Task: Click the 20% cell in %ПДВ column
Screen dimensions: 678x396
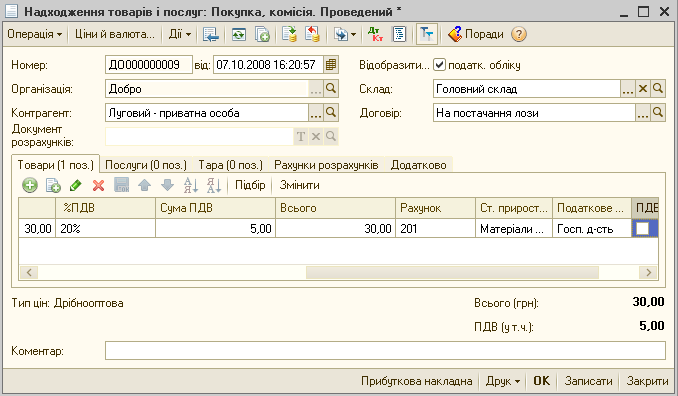Action: 106,229
